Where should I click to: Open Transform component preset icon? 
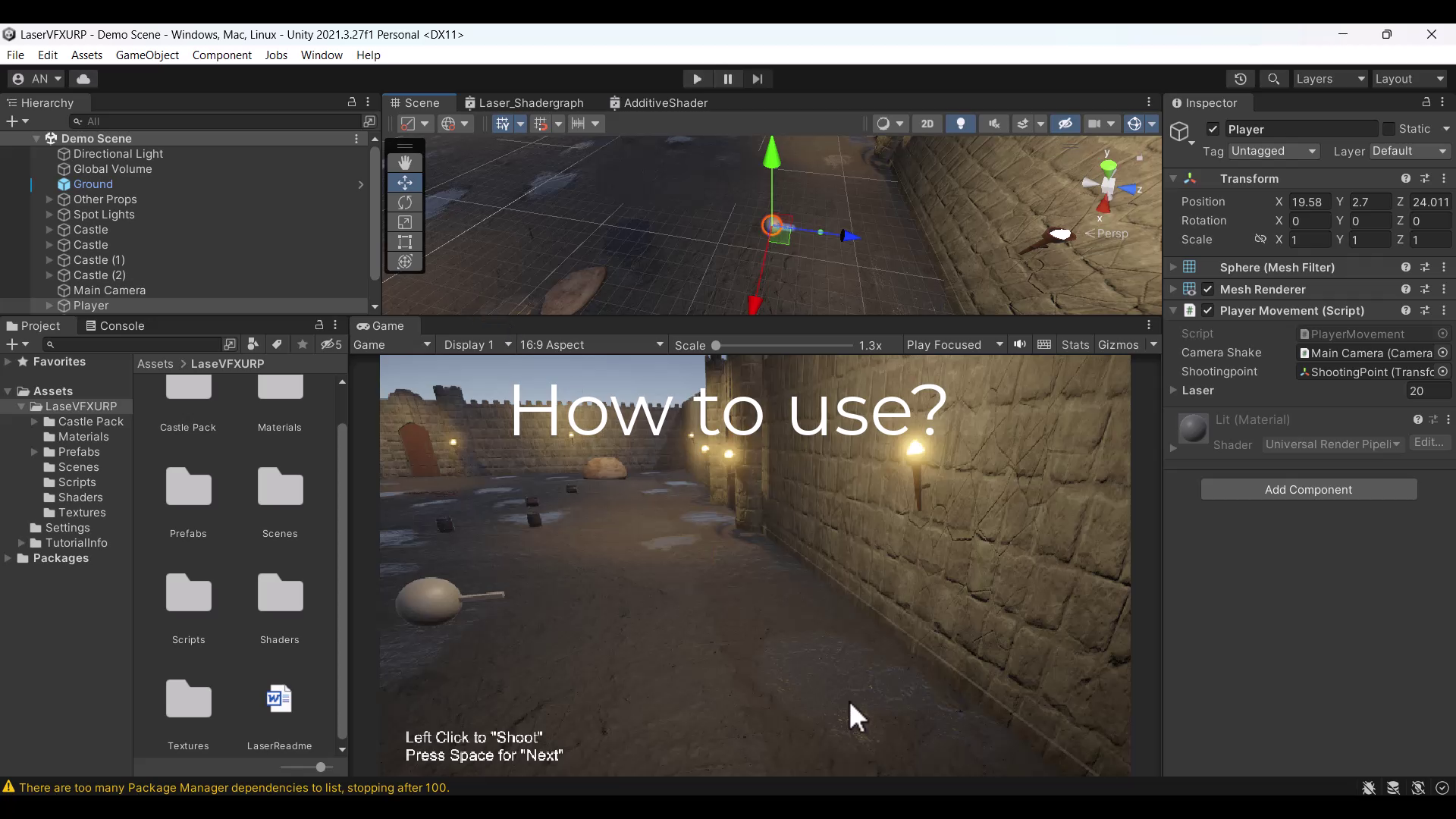click(1425, 178)
